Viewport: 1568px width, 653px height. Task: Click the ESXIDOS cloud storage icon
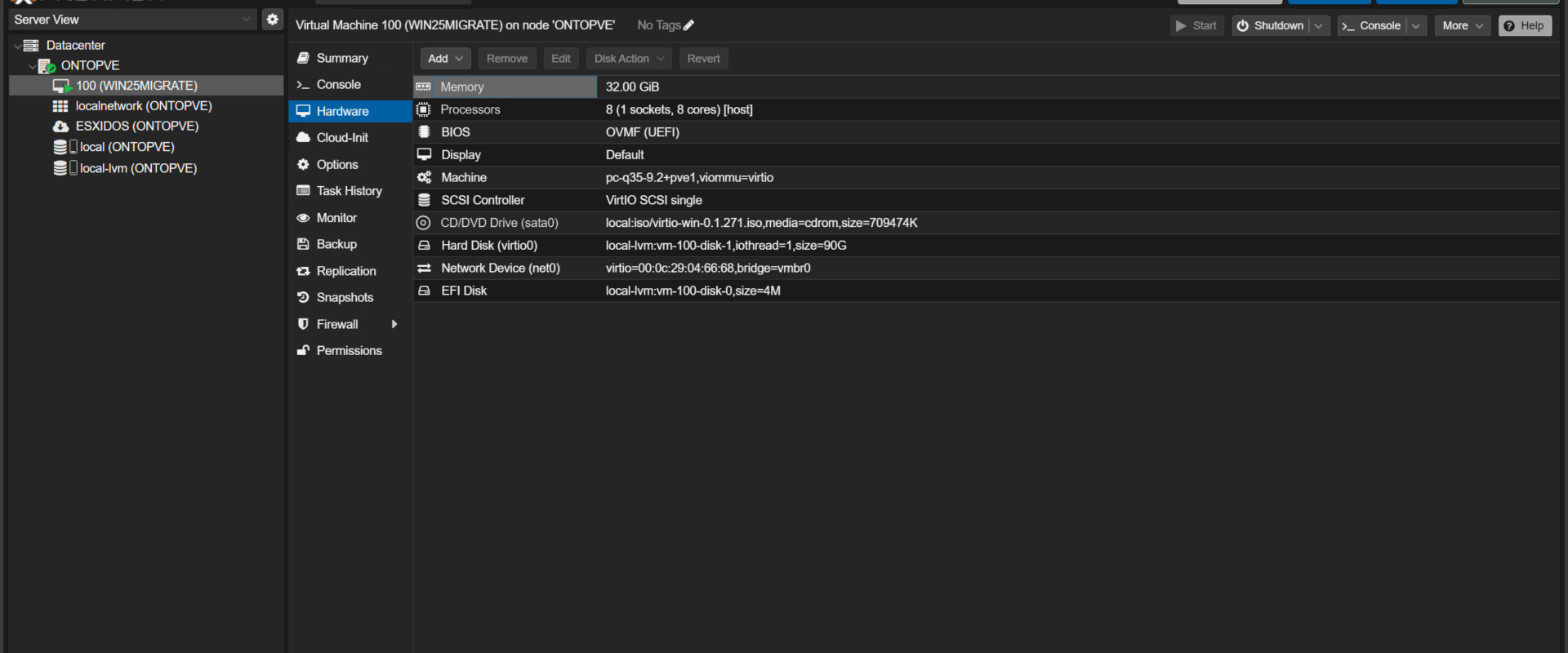coord(60,127)
